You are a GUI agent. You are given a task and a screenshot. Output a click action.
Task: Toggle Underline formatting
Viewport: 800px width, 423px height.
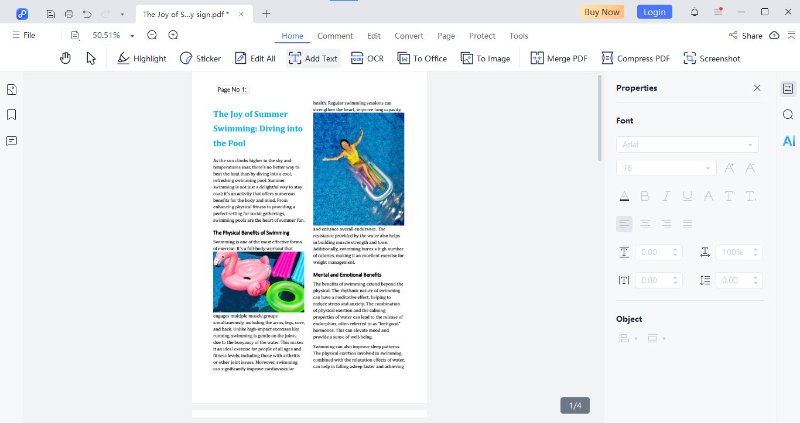(687, 196)
